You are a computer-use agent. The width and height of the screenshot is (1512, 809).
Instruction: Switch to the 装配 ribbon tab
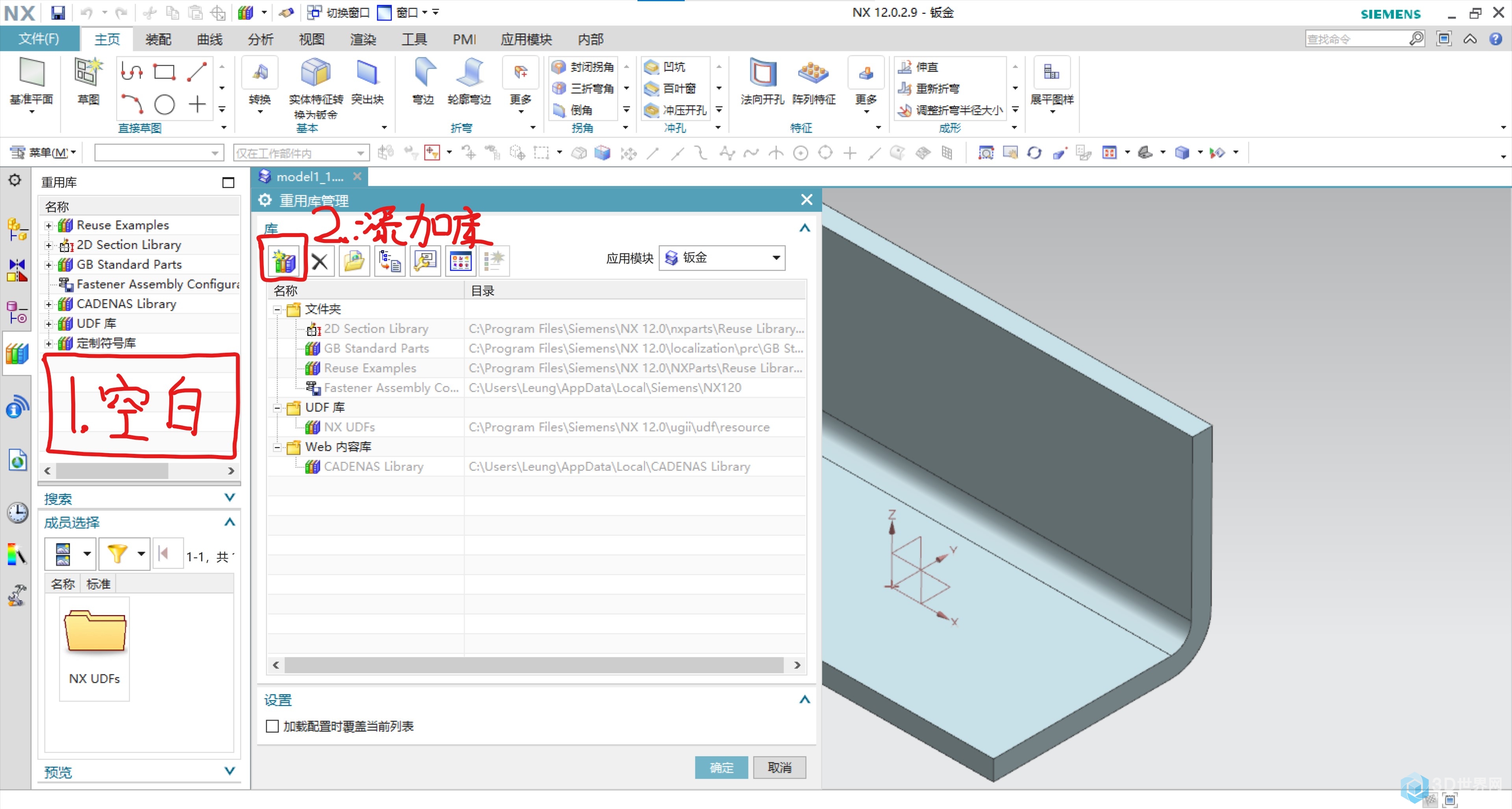158,39
